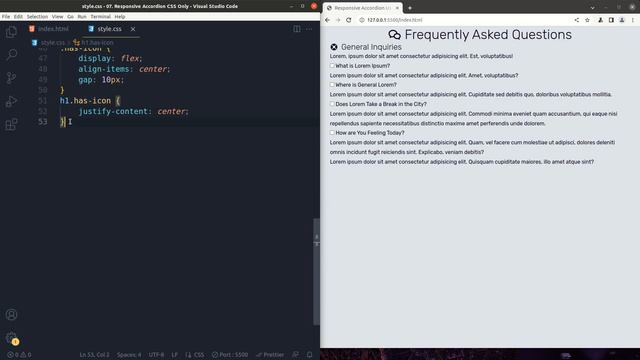This screenshot has width=640, height=360.
Task: Click 'justify-content' property on line 52
Action: [x=113, y=111]
